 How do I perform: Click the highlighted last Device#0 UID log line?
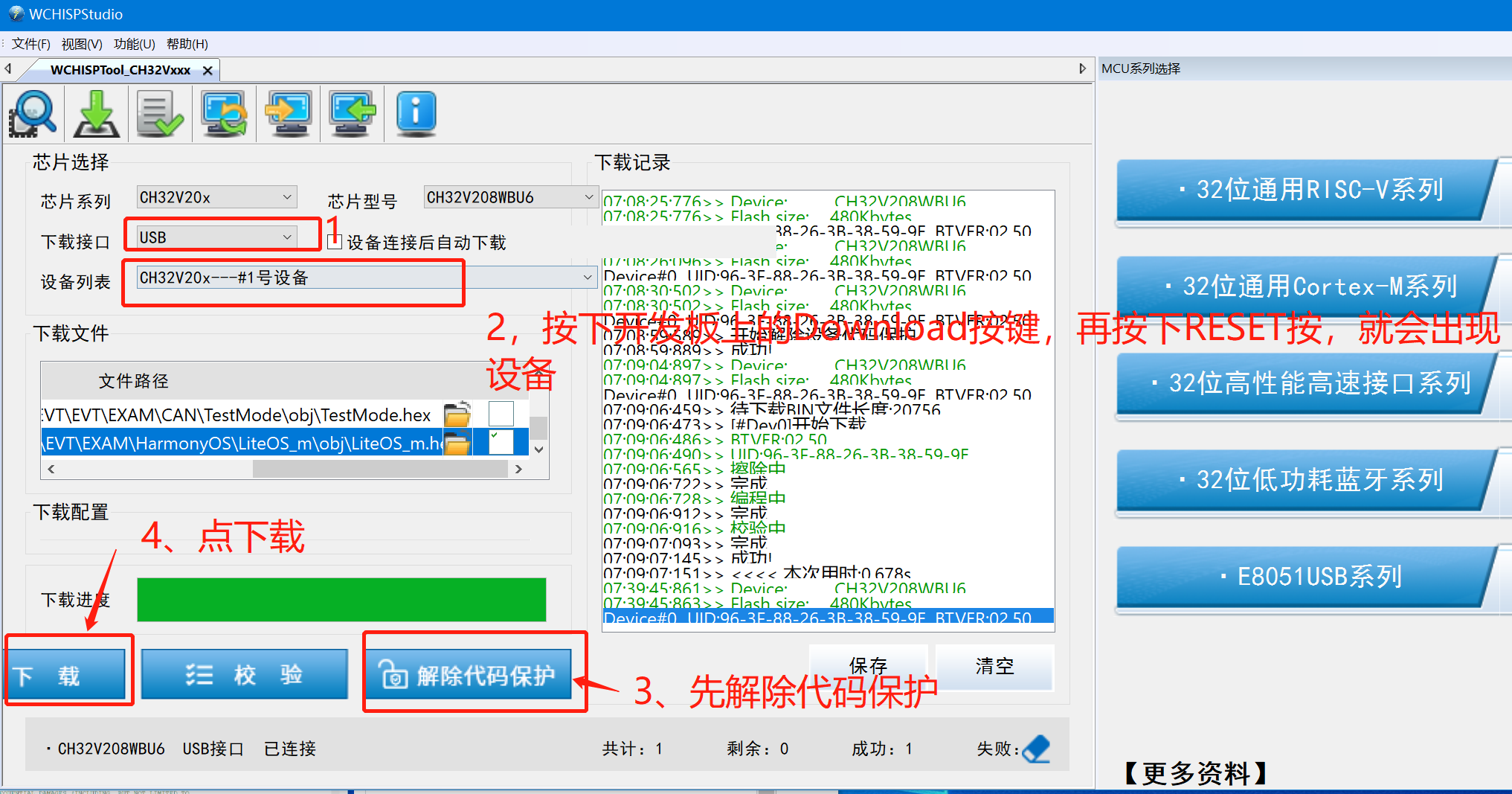[x=828, y=617]
